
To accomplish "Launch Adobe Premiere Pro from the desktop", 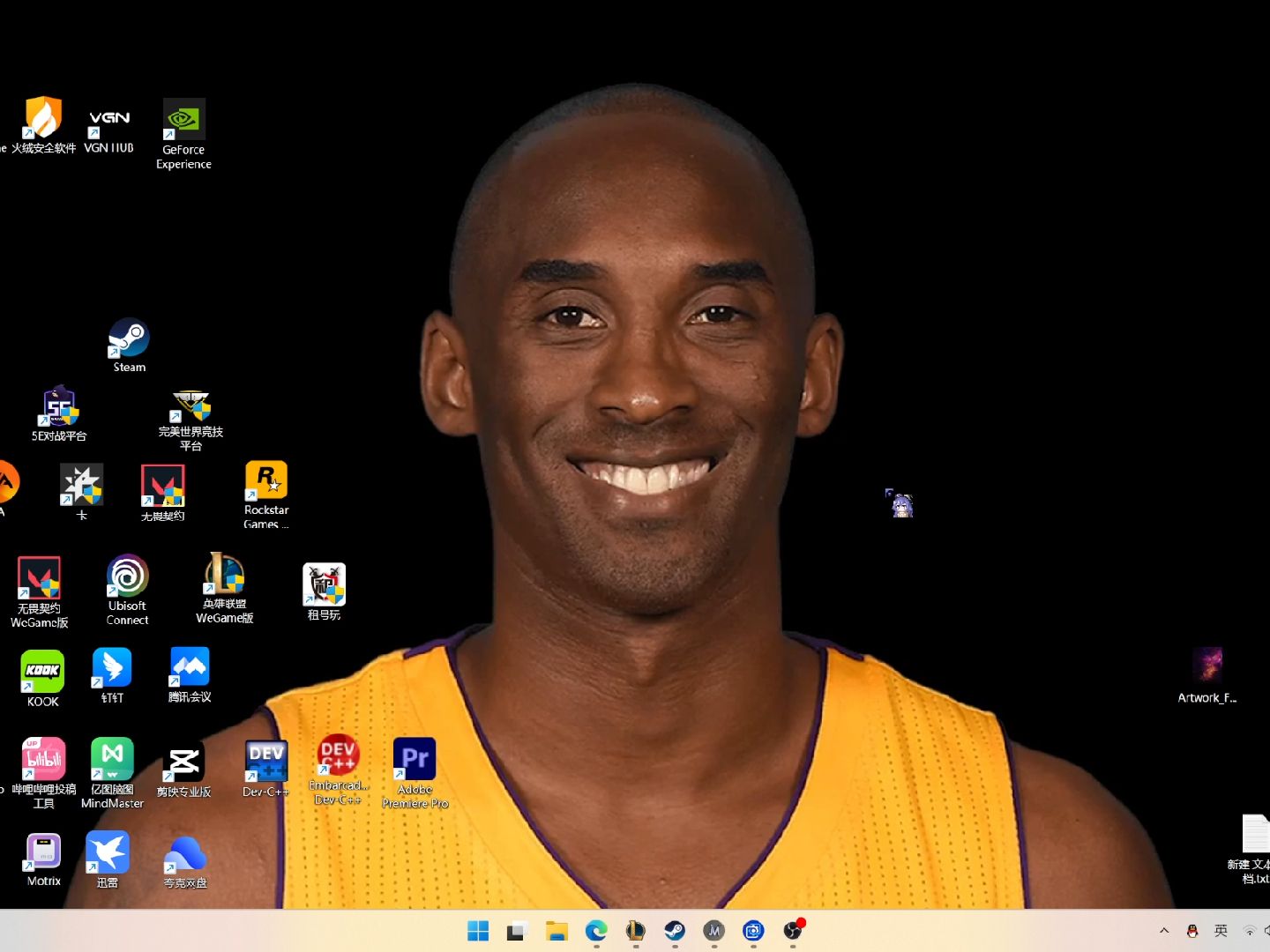I will [415, 773].
